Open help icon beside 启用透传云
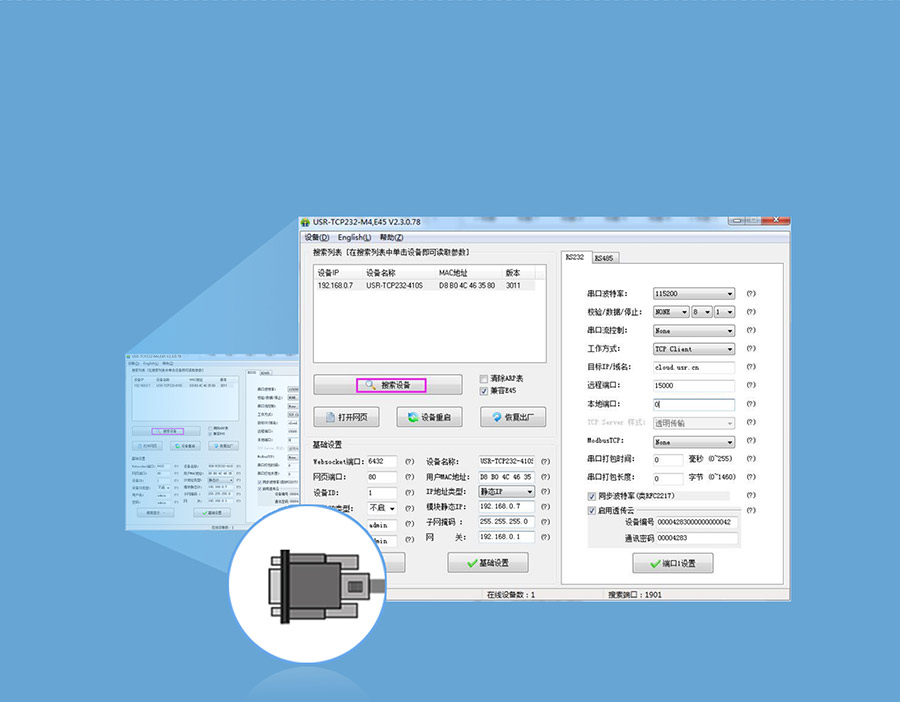 pyautogui.click(x=751, y=511)
